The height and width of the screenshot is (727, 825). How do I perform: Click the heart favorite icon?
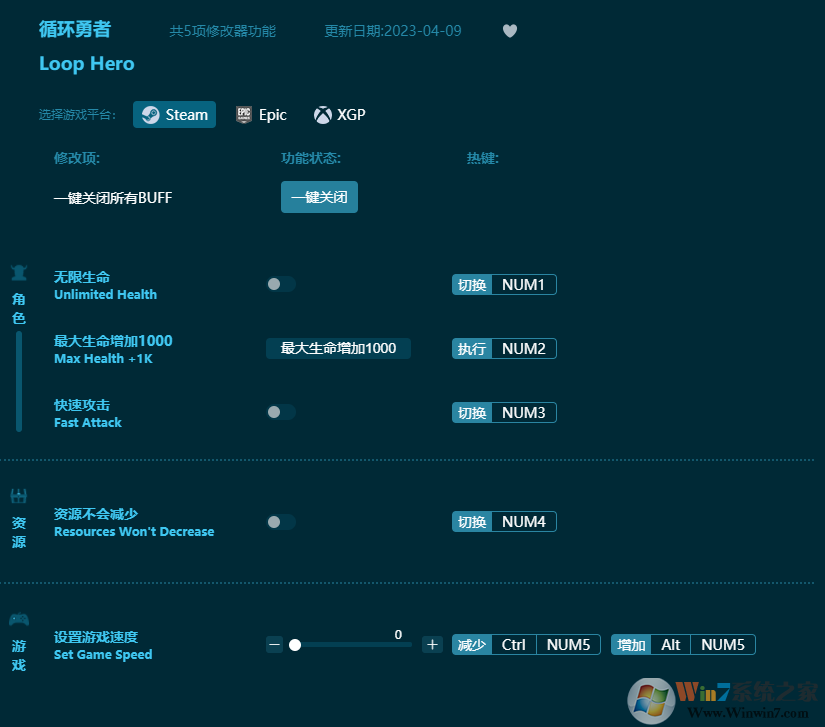(x=510, y=31)
